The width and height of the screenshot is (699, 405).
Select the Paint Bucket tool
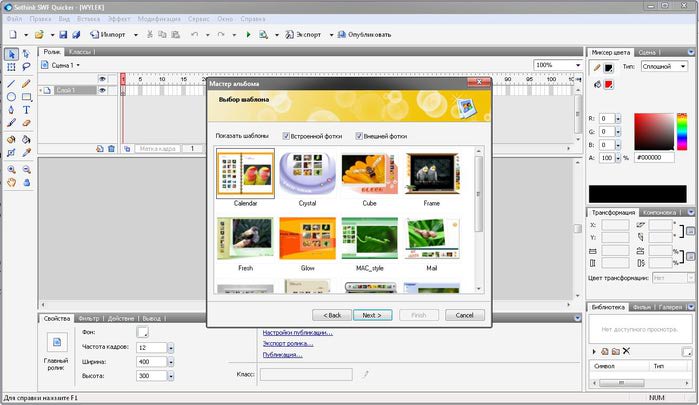pyautogui.click(x=26, y=140)
